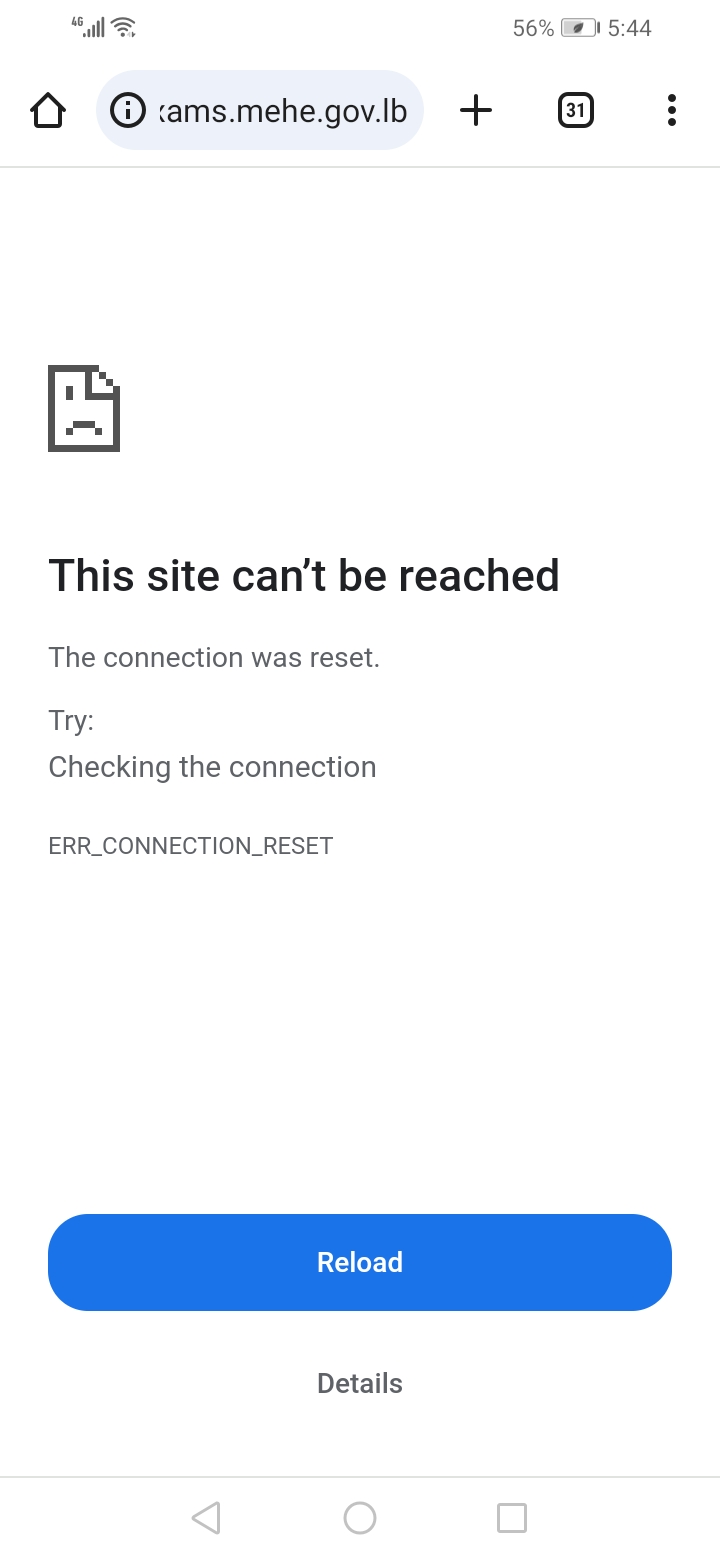Tap the Android back navigation button
This screenshot has width=720, height=1560.
click(205, 1518)
